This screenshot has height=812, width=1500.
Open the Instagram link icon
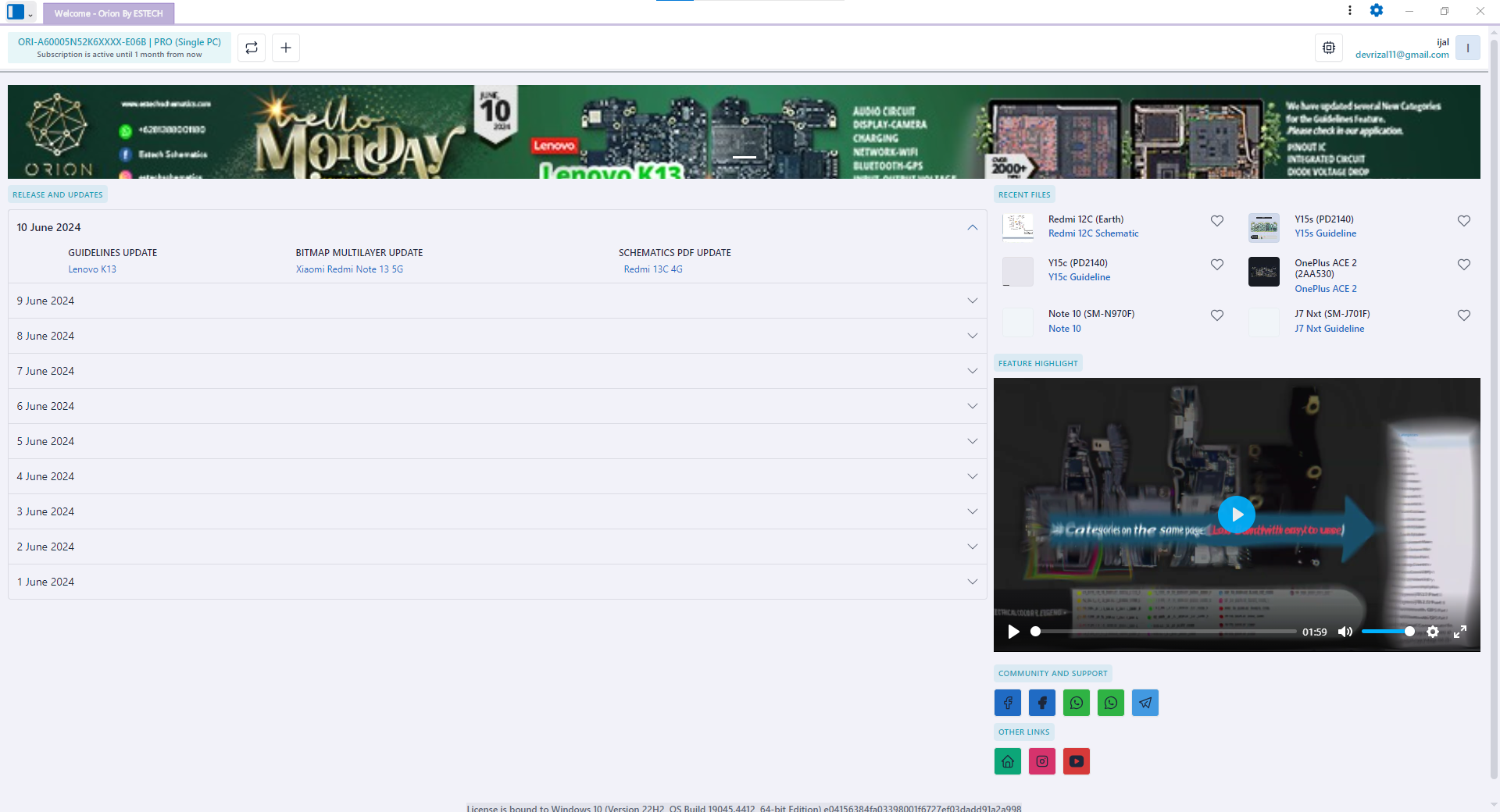pos(1042,761)
